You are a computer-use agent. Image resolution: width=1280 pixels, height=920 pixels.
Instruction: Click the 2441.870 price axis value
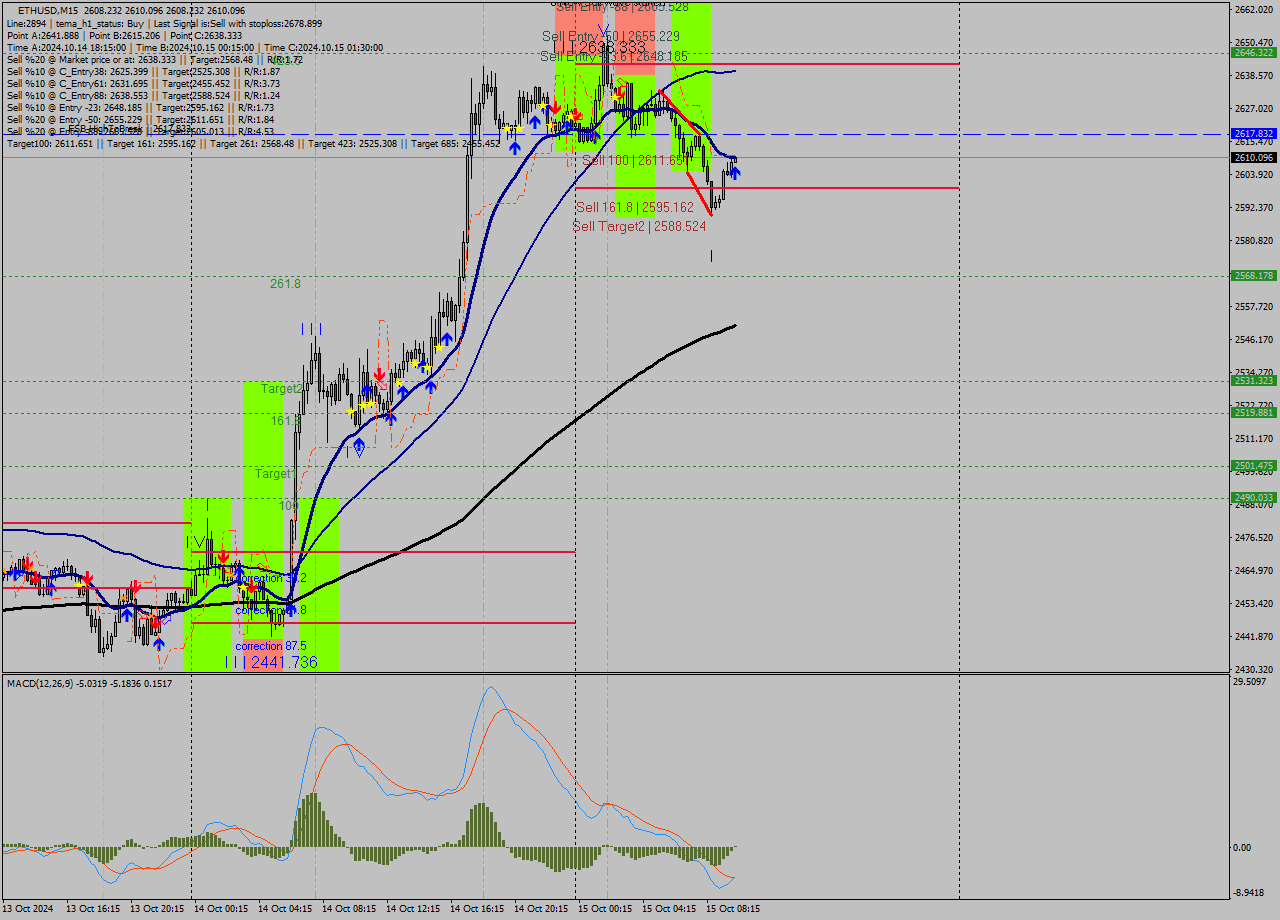point(1254,637)
